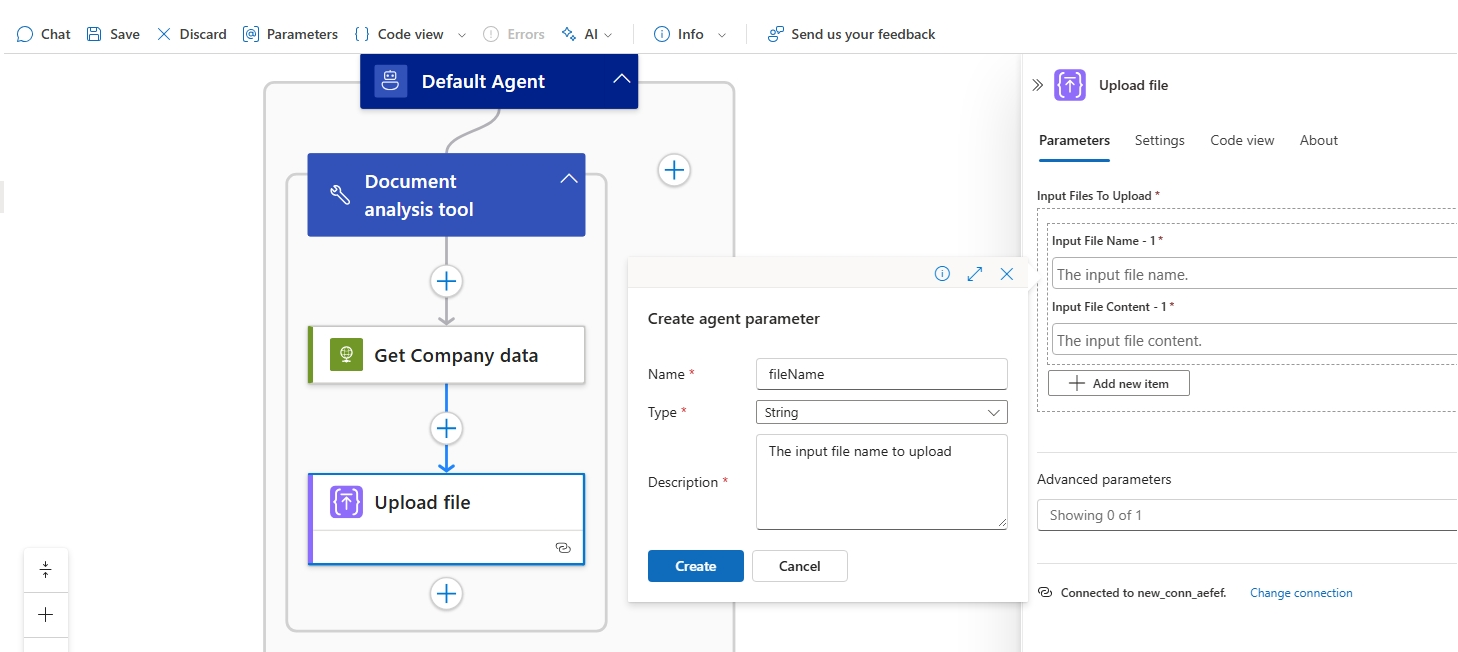Click the zoom plus icon bottom left

[46, 614]
